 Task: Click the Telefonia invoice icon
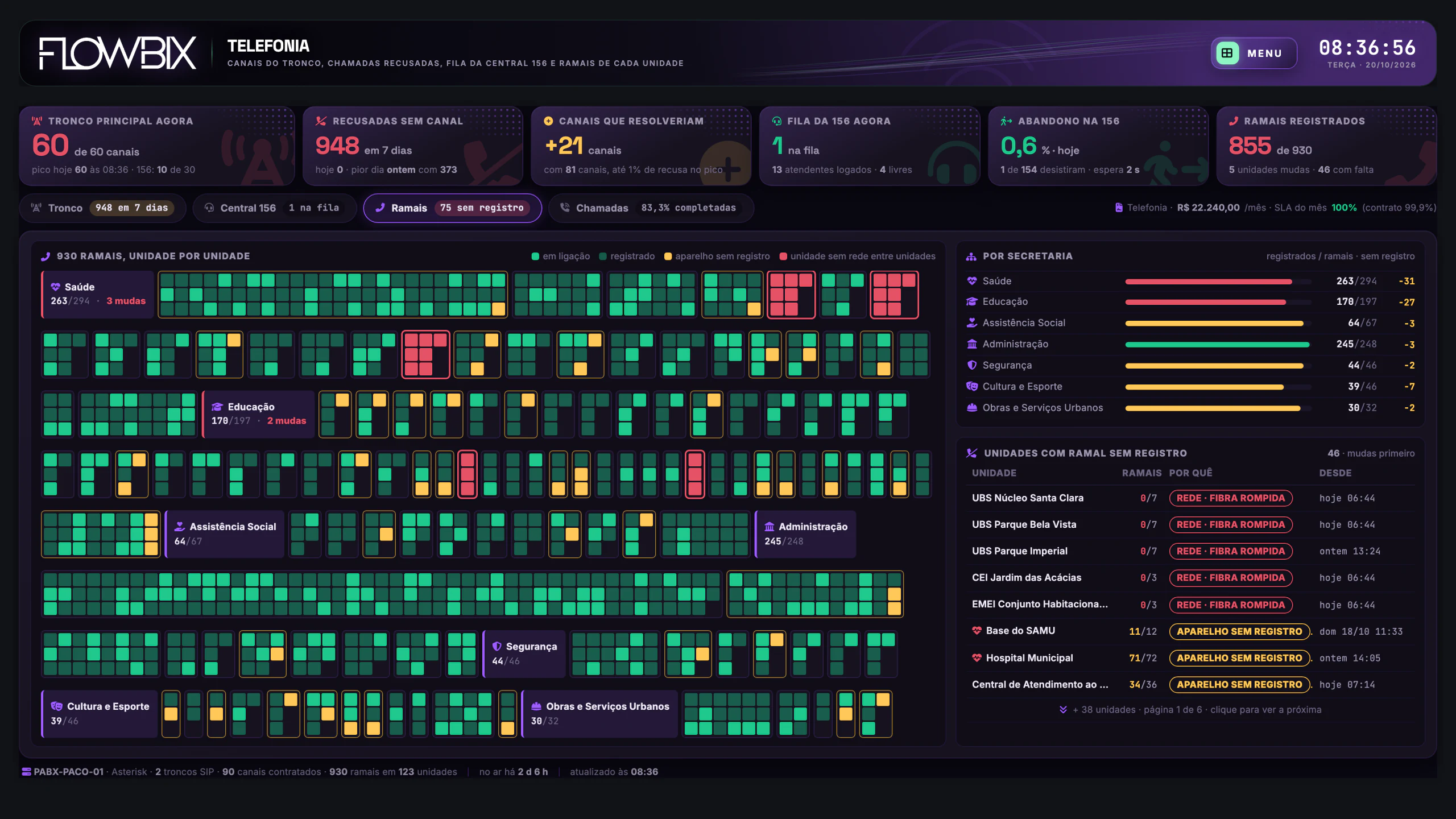[x=1119, y=208]
